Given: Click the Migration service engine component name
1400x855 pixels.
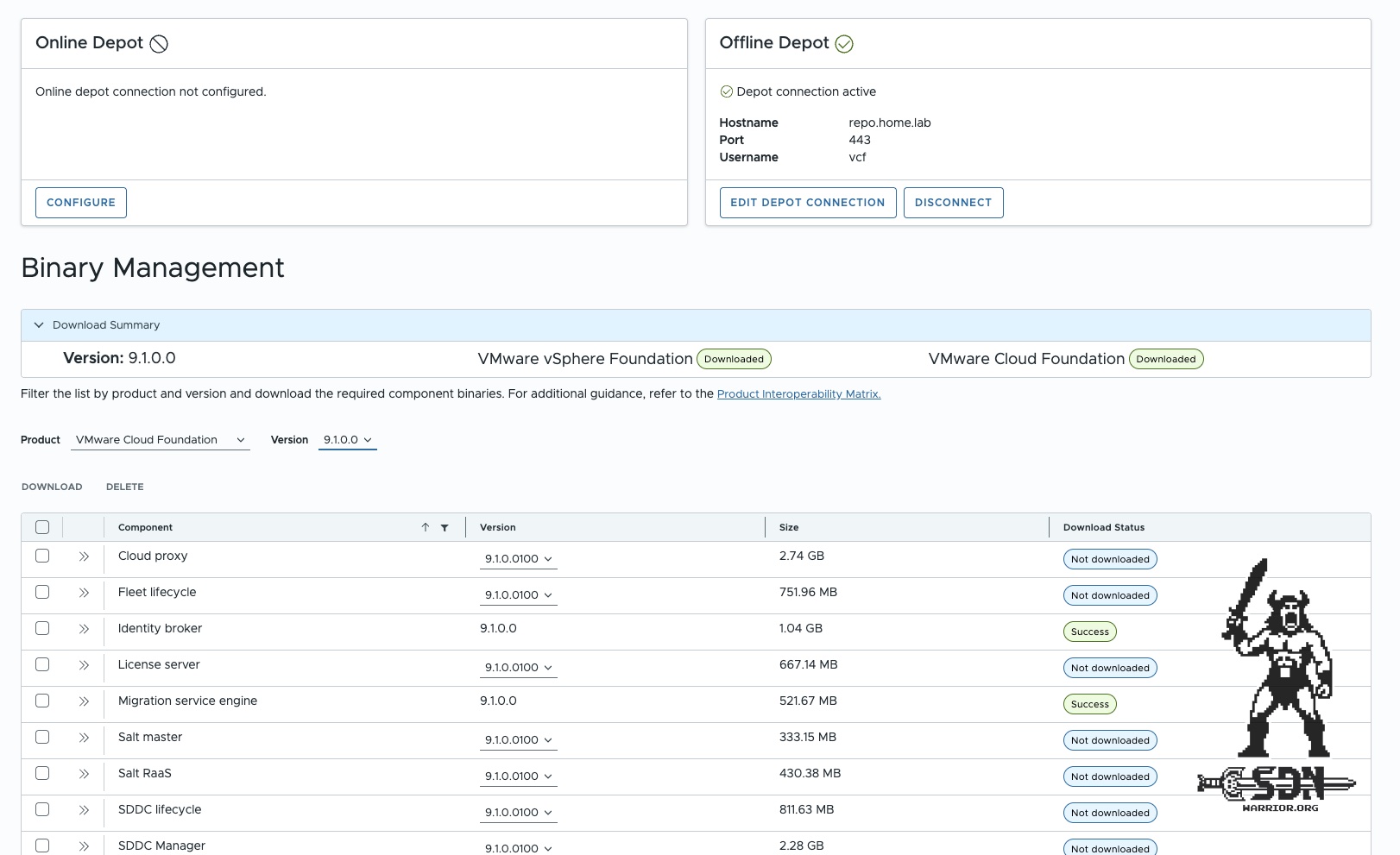Looking at the screenshot, I should [187, 701].
